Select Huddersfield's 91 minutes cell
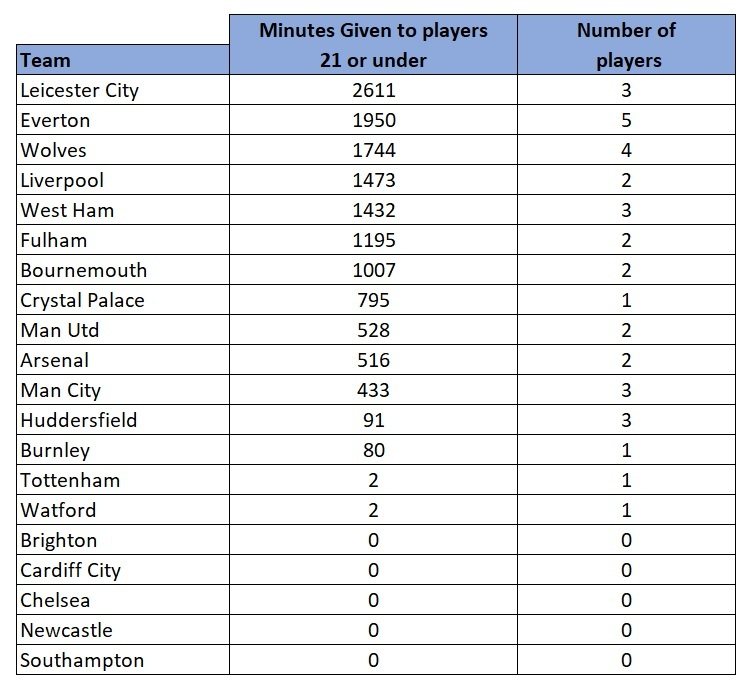The image size is (749, 684). click(373, 420)
